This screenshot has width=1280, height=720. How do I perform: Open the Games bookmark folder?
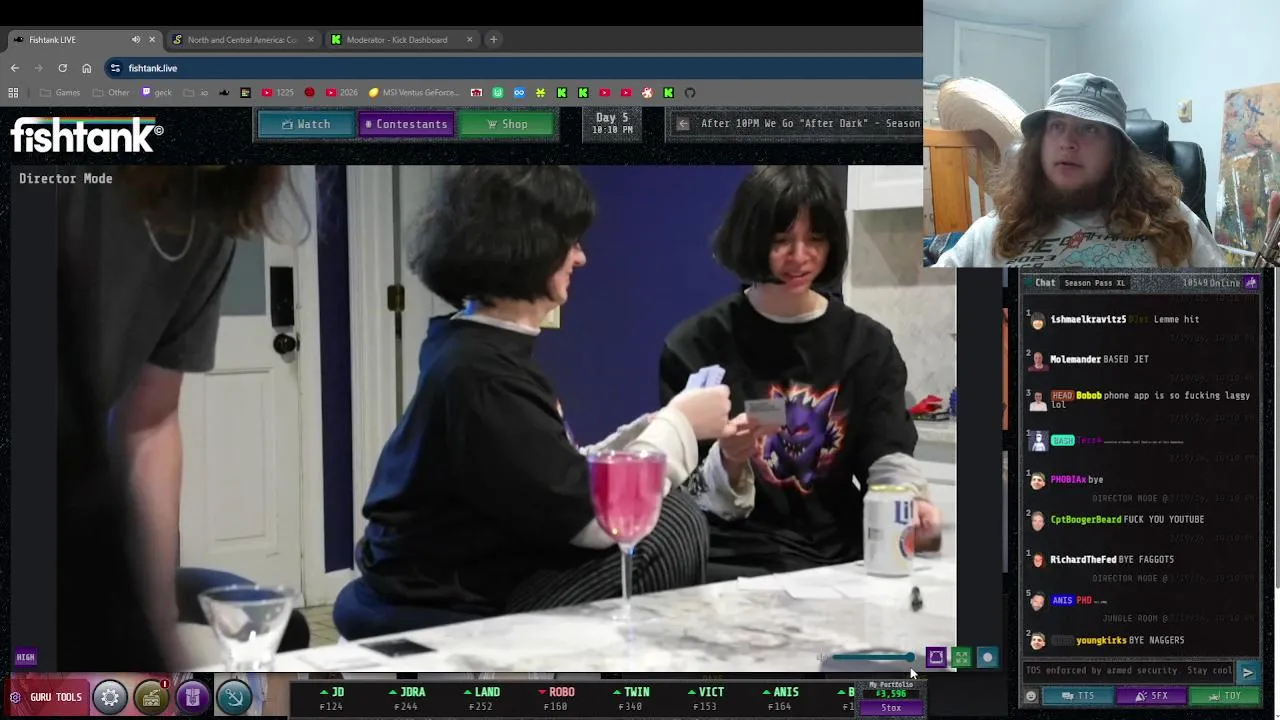(x=60, y=93)
